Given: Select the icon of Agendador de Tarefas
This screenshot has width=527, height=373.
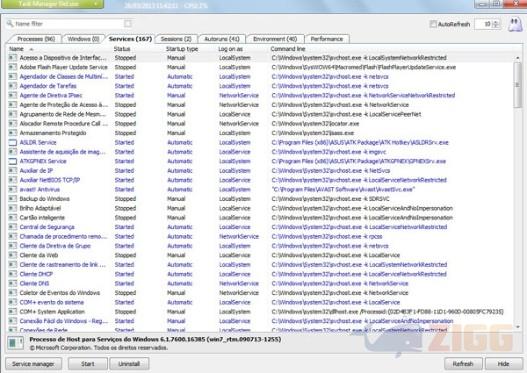Looking at the screenshot, I should (x=13, y=86).
